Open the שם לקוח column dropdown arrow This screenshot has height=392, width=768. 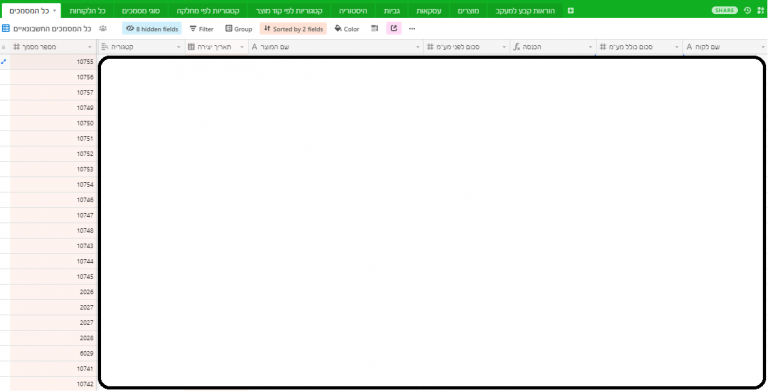pos(763,47)
